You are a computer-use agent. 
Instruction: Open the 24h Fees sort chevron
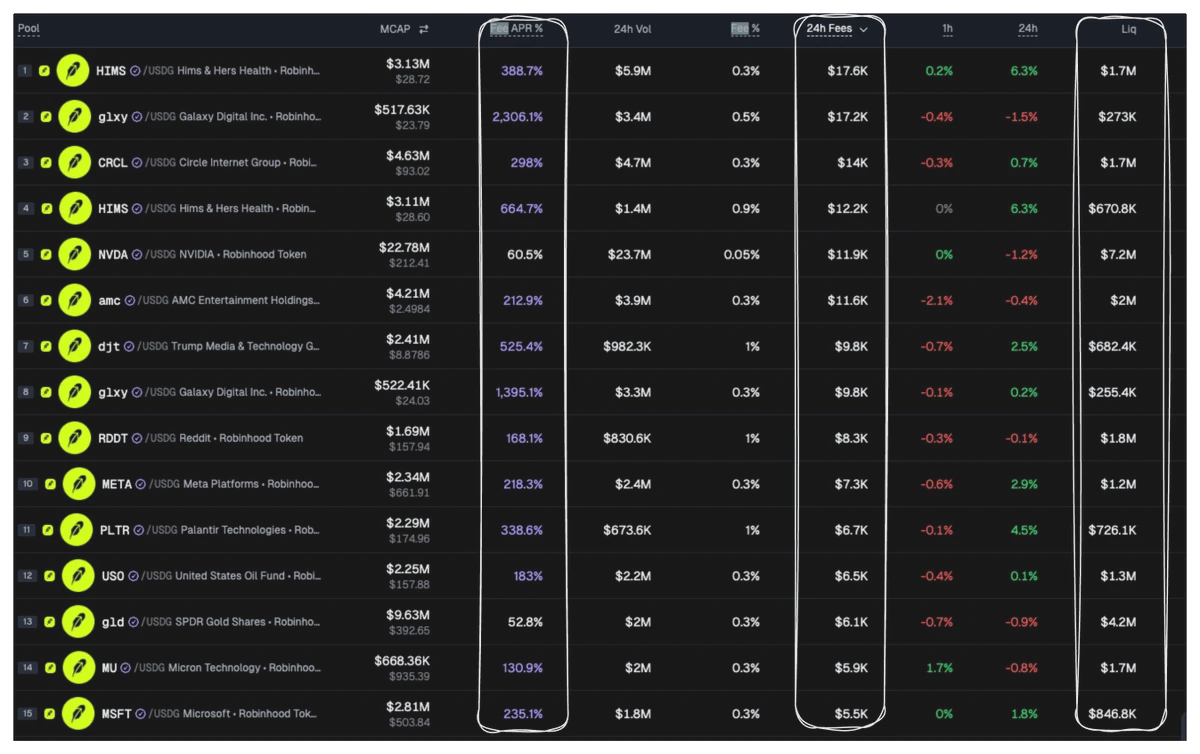(863, 29)
